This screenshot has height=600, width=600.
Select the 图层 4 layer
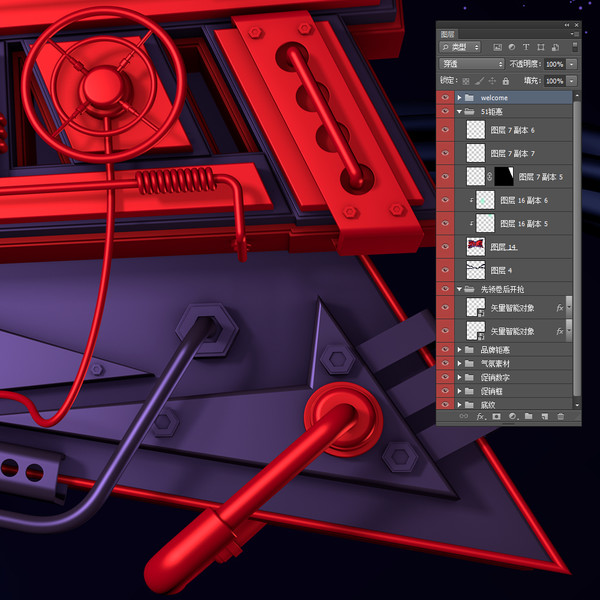tap(504, 270)
